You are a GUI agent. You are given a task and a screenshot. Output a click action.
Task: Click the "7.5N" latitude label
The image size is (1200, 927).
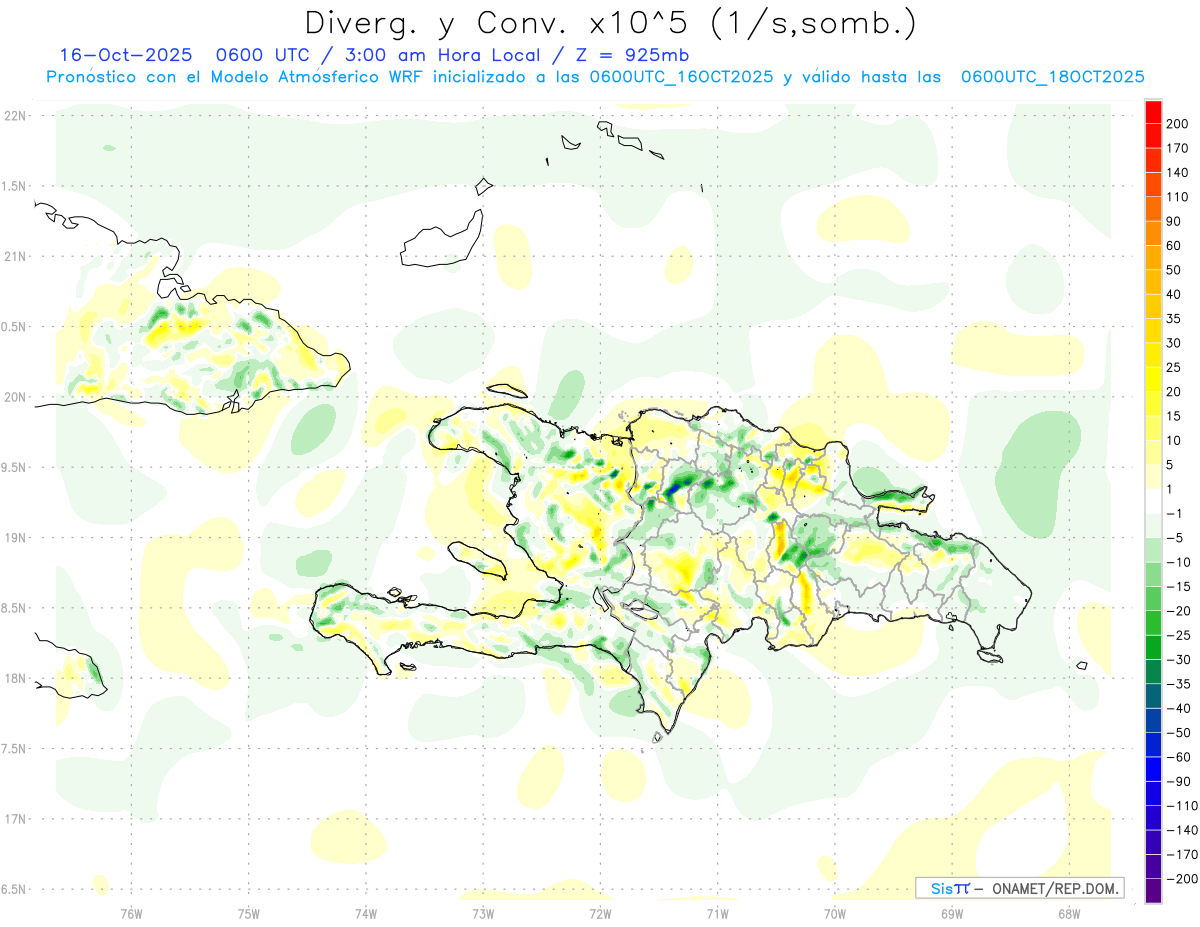[14, 749]
